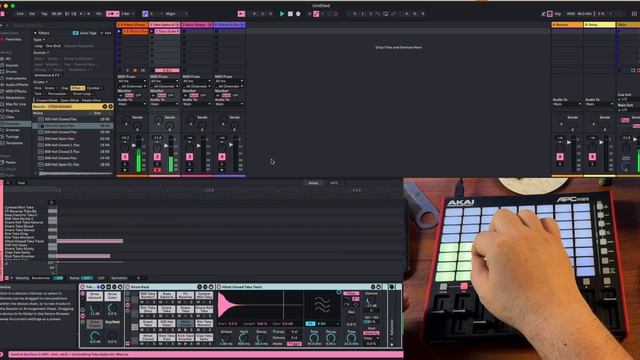Open track 3 Audio To dropdown
The width and height of the screenshot is (640, 360).
pos(197,104)
